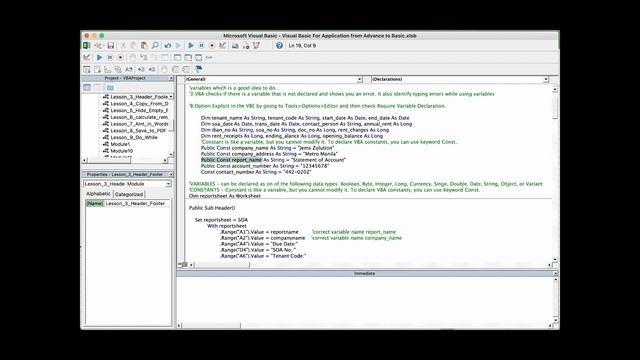Image resolution: width=640 pixels, height=360 pixels.
Task: Toggle Design Mode in the main toolbar
Action: click(x=222, y=45)
